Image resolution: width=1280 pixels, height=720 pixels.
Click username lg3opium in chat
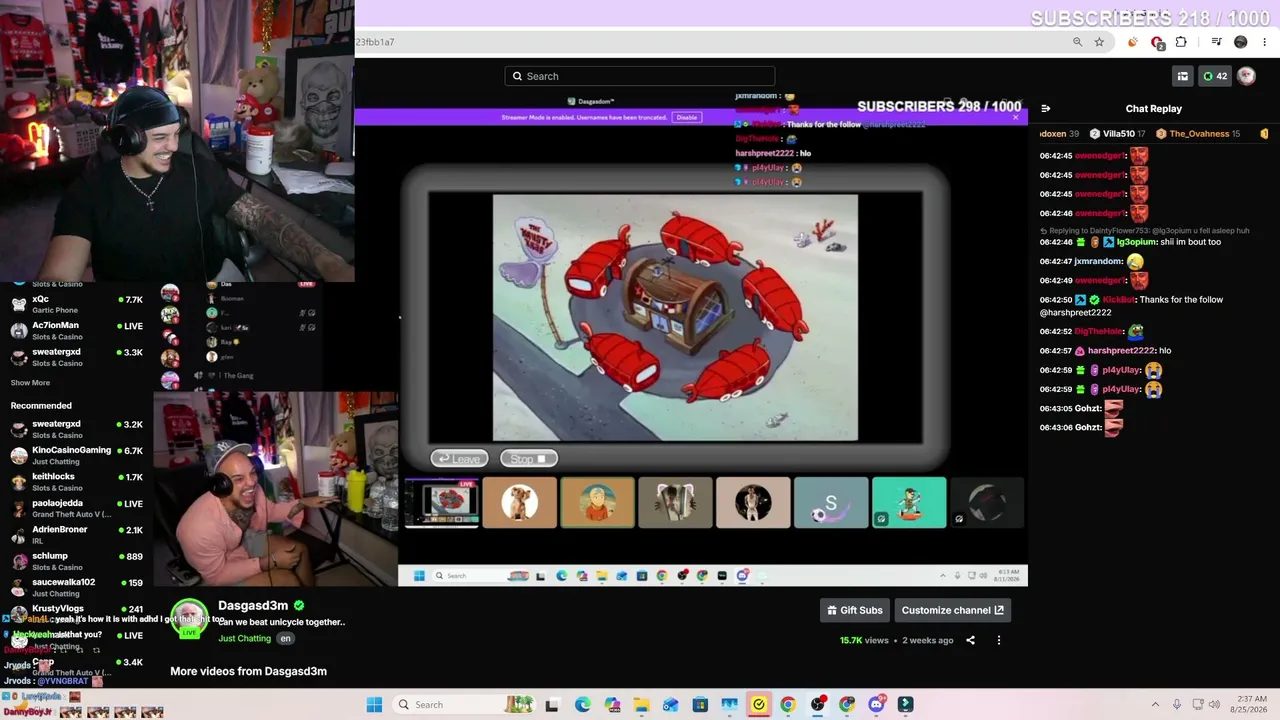click(x=1136, y=242)
